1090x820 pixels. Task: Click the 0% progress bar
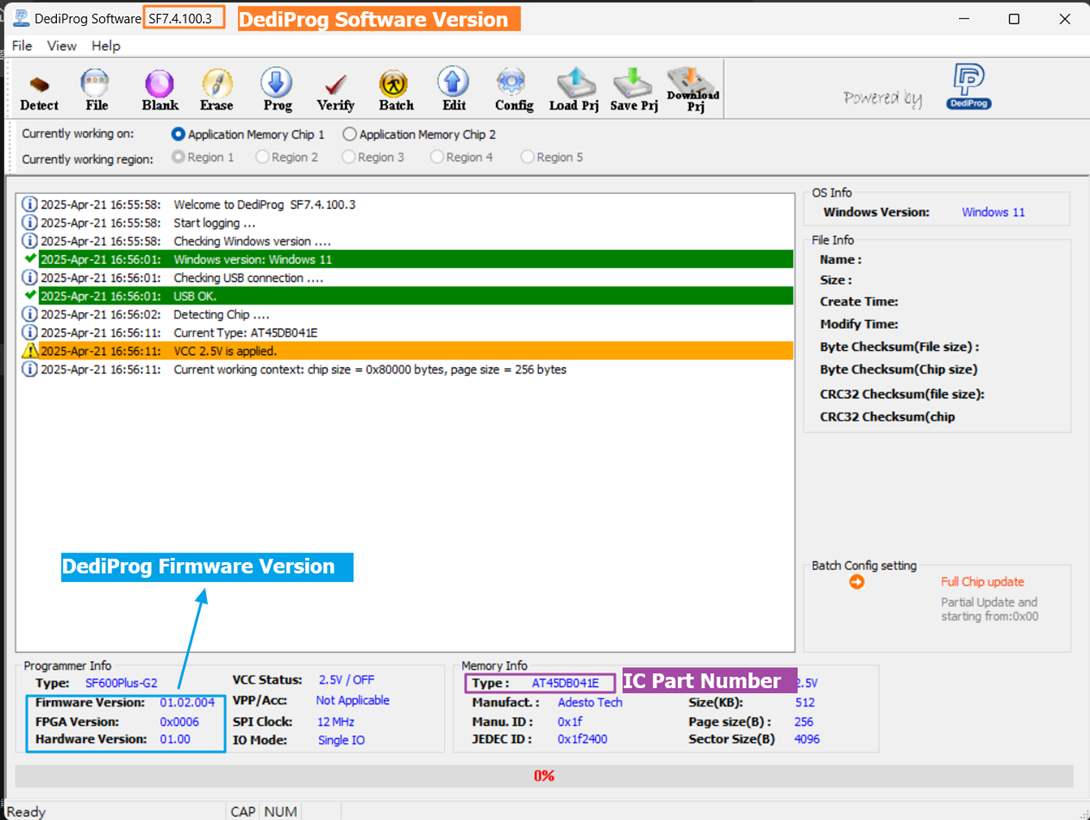click(x=544, y=776)
